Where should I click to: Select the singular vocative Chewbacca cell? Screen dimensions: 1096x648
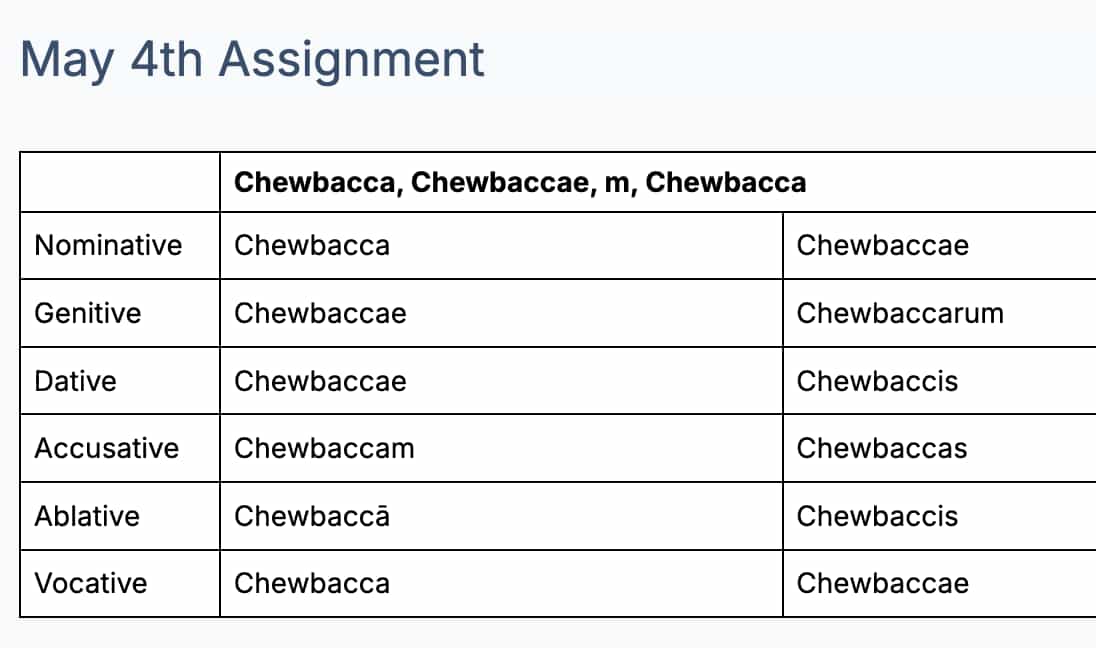pos(501,583)
